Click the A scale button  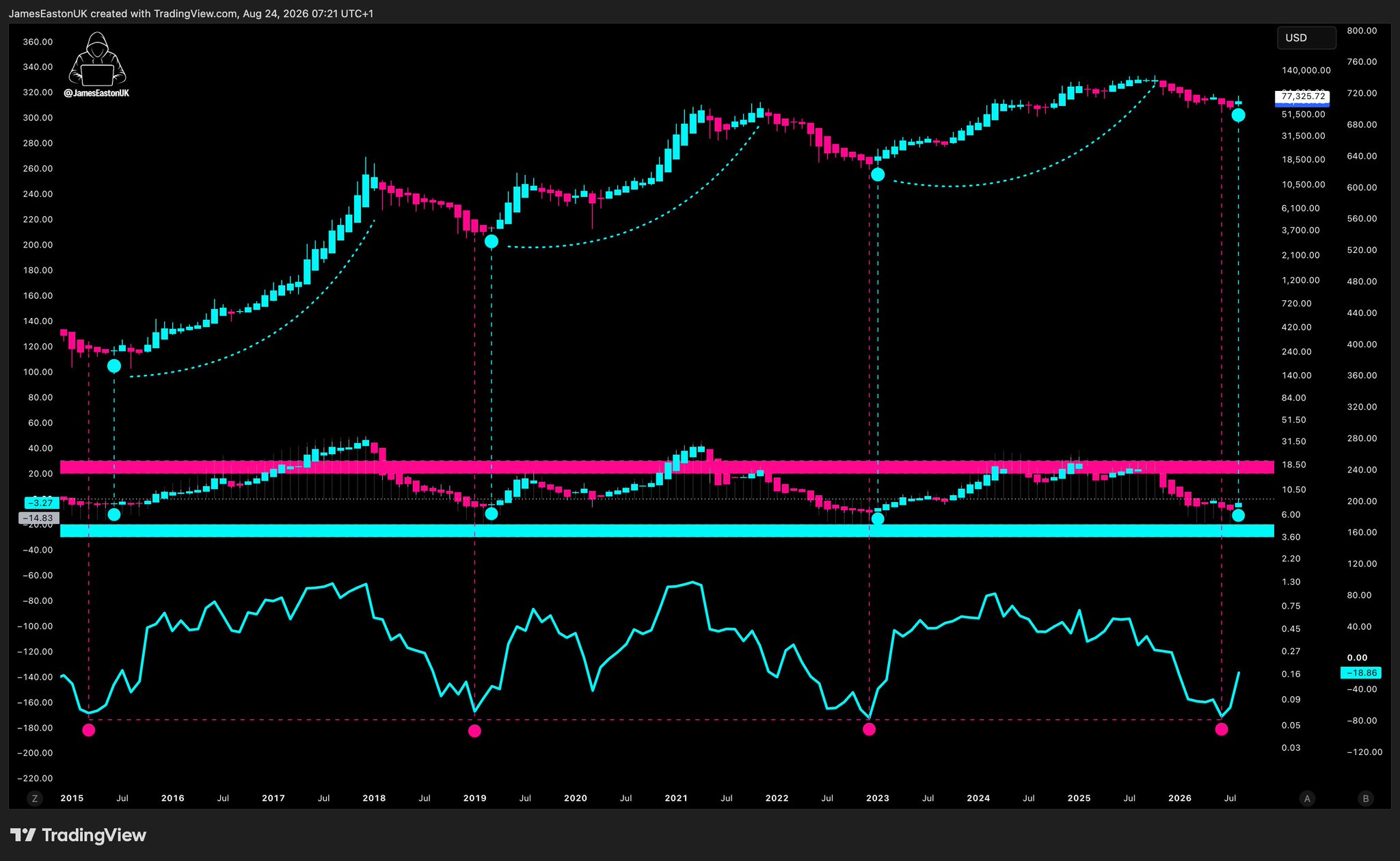(1307, 798)
